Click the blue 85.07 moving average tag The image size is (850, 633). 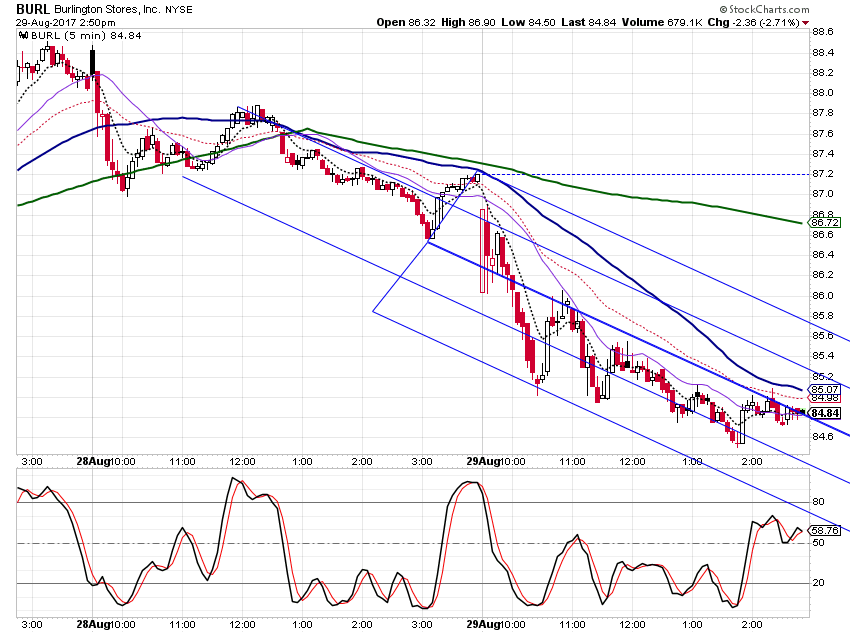(824, 389)
